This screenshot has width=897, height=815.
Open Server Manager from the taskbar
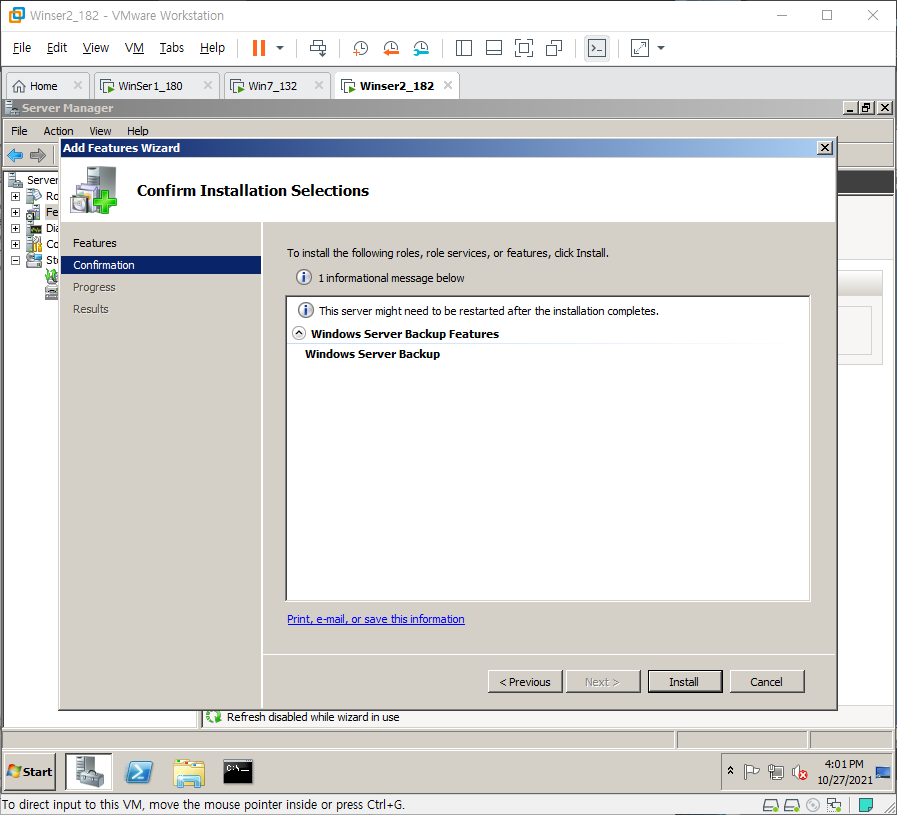coord(89,772)
